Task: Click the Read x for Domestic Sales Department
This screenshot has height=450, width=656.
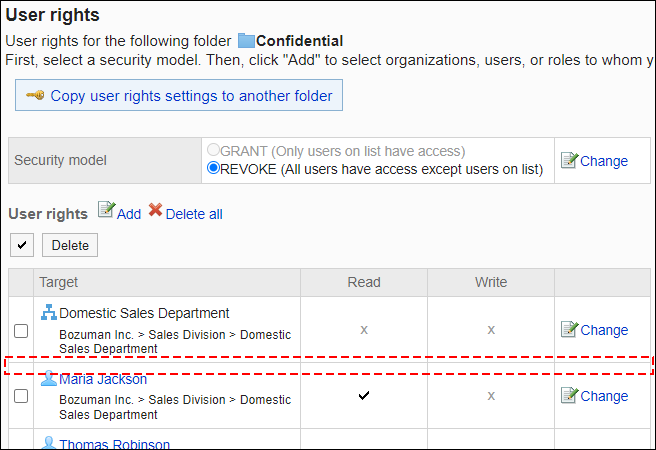Action: (364, 330)
